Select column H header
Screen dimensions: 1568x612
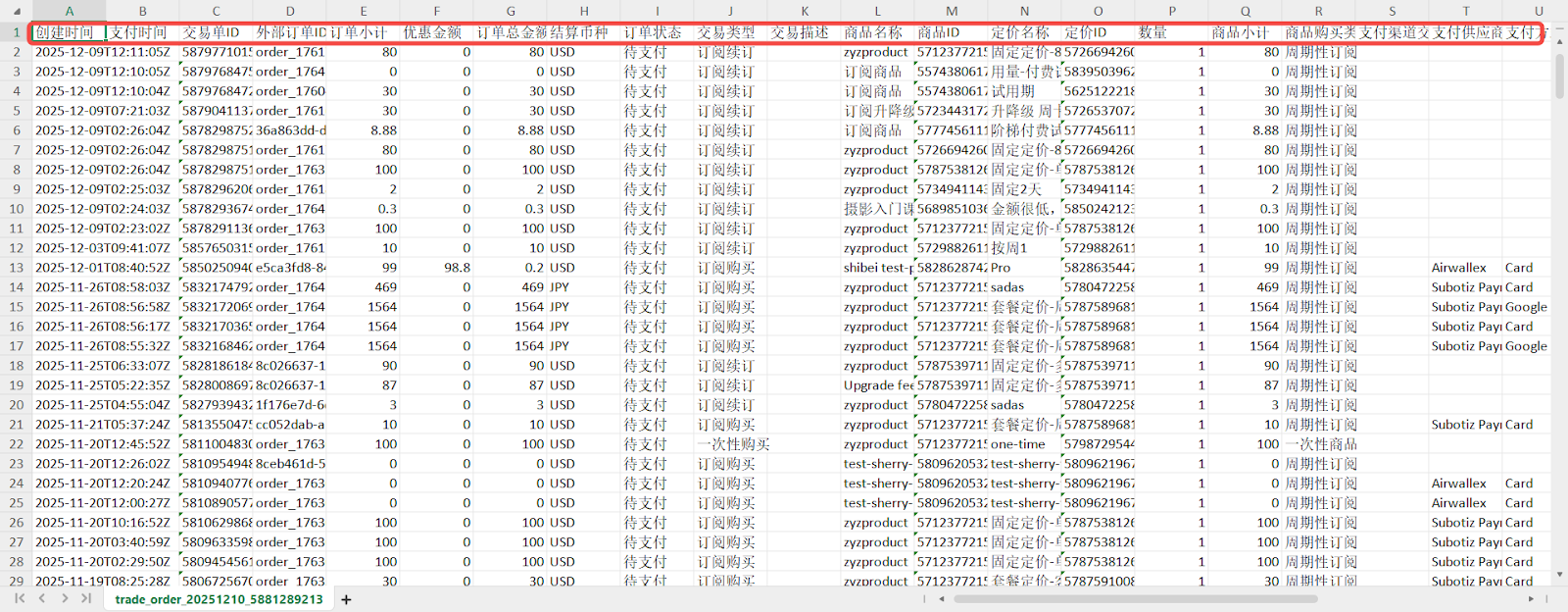pos(584,11)
